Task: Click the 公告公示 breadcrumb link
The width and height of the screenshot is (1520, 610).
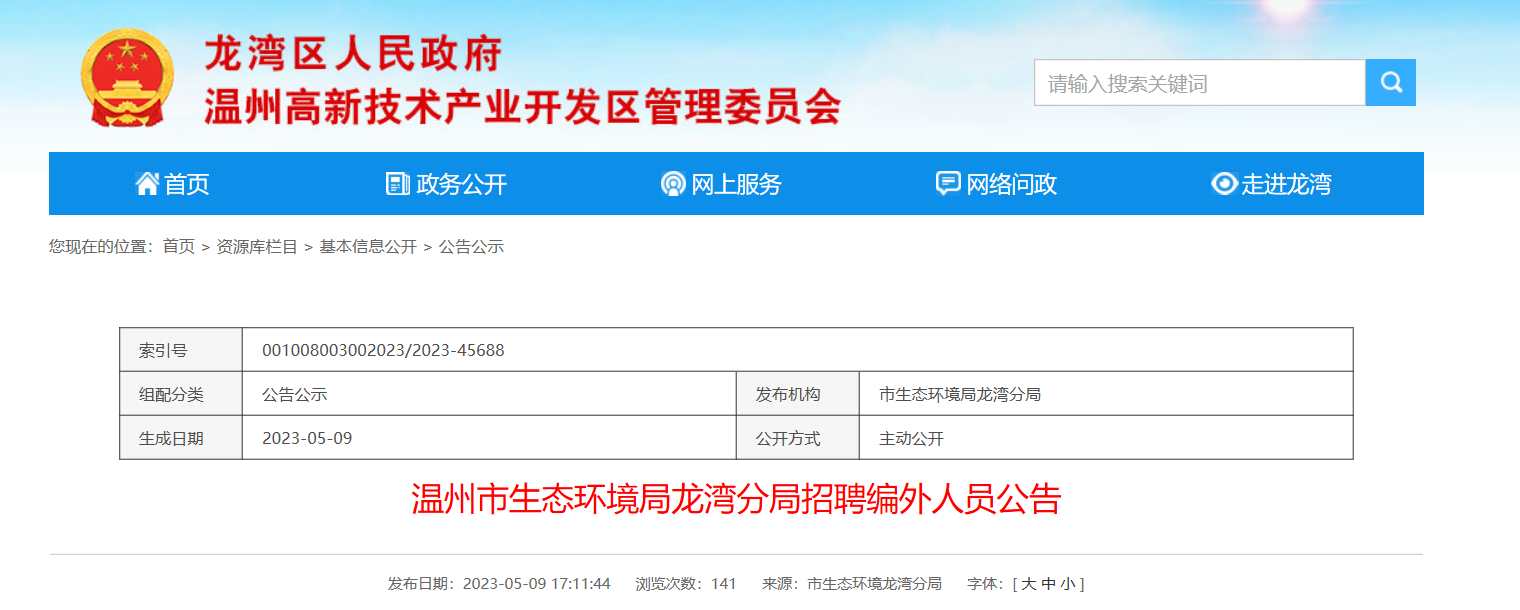Action: click(471, 247)
